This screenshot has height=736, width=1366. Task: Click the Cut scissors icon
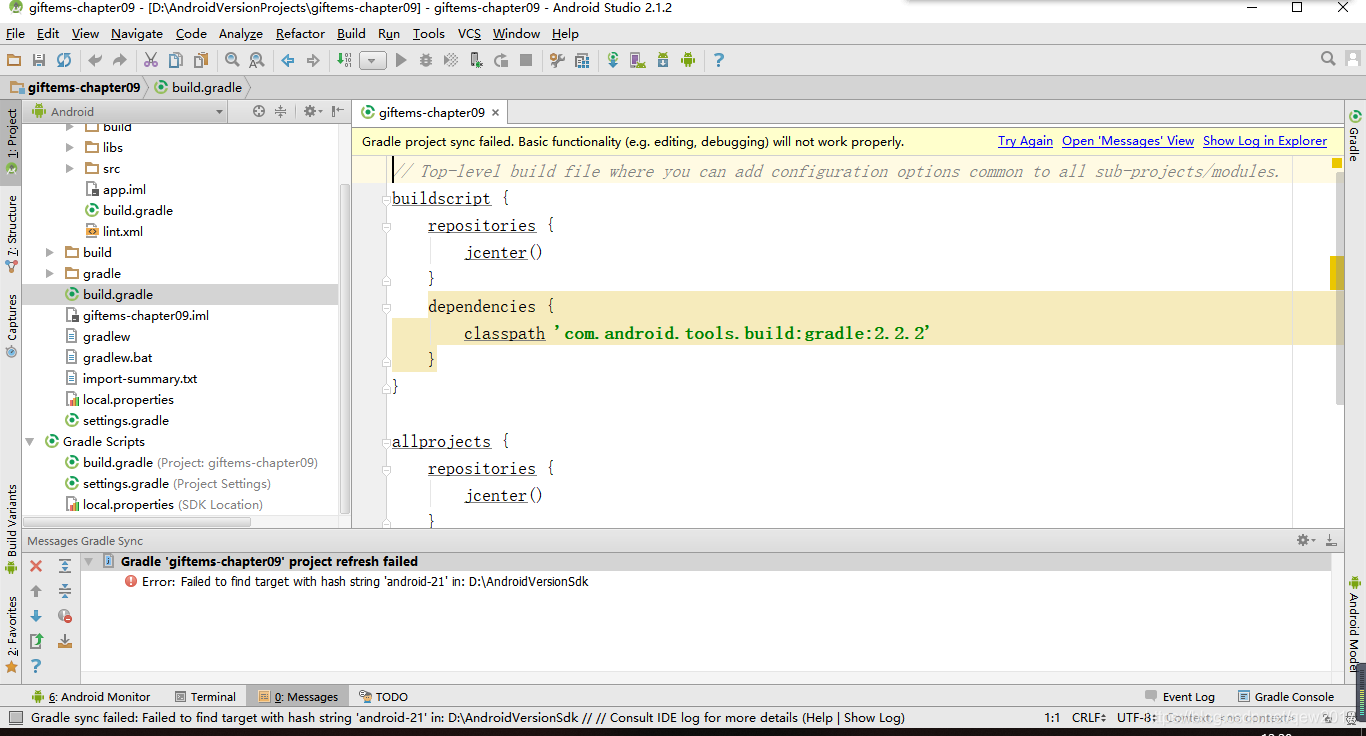[x=151, y=60]
